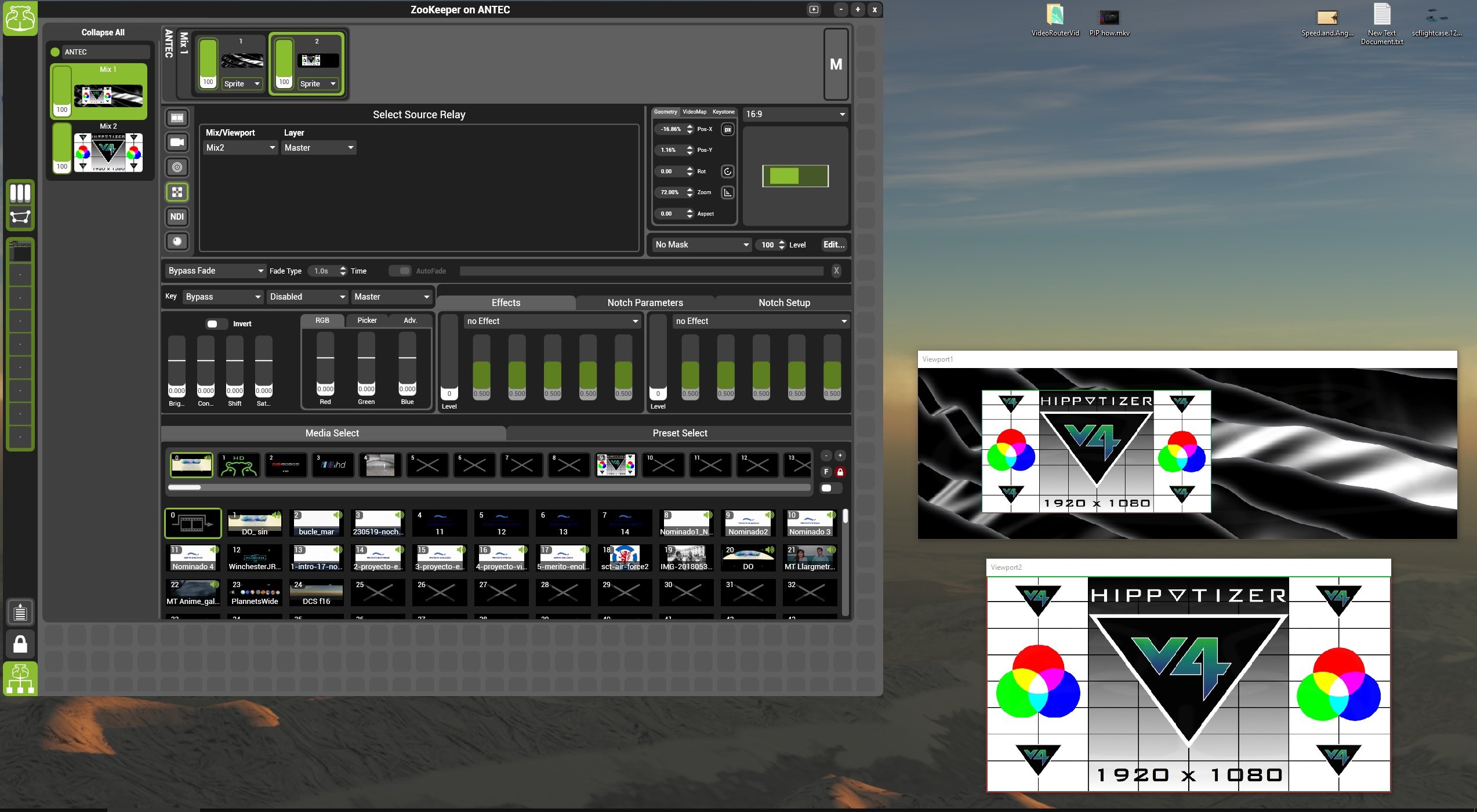Switch to the Notch Parameters tab

pyautogui.click(x=645, y=303)
